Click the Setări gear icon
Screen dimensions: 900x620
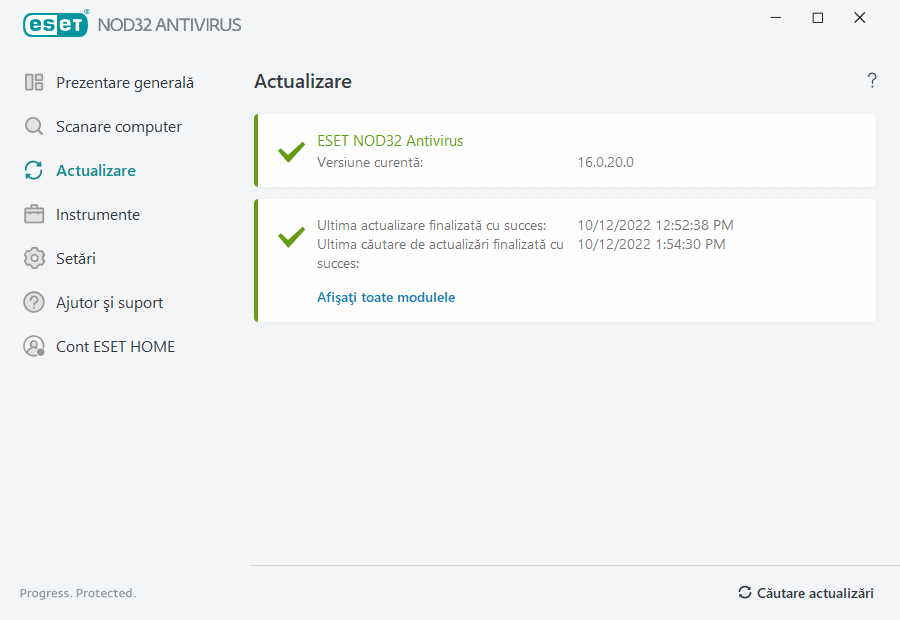click(34, 259)
